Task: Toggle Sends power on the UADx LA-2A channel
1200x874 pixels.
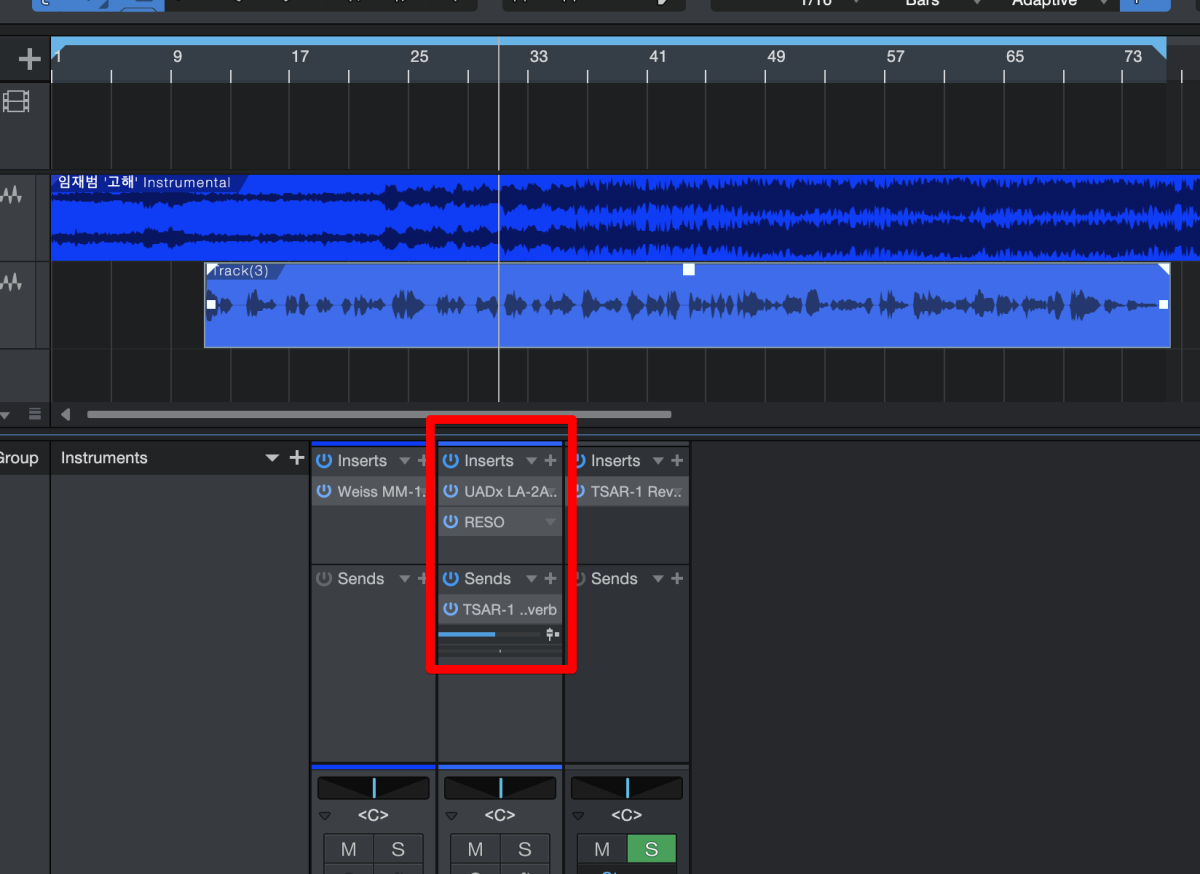Action: [451, 579]
